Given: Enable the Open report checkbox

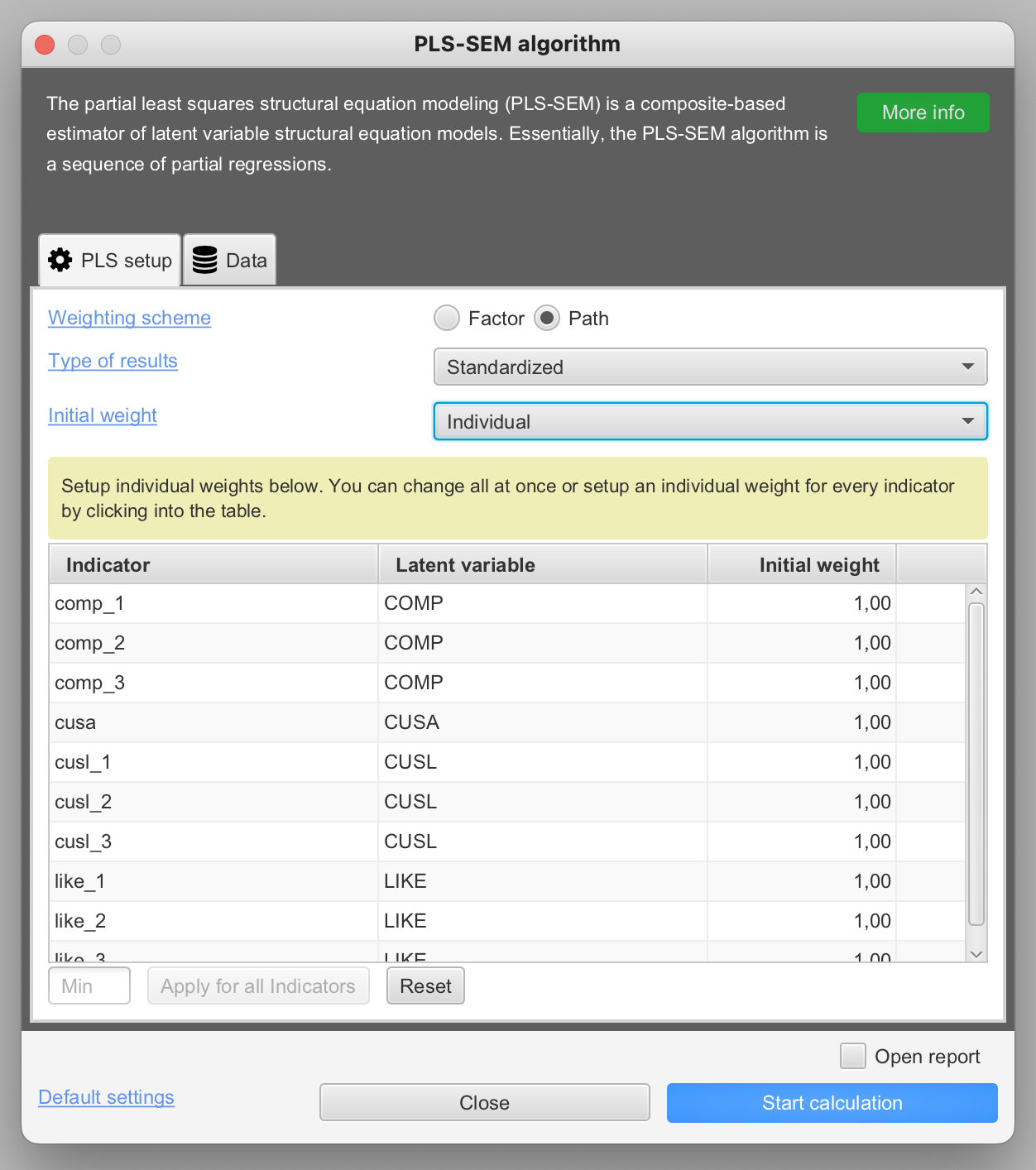Looking at the screenshot, I should pyautogui.click(x=852, y=1056).
